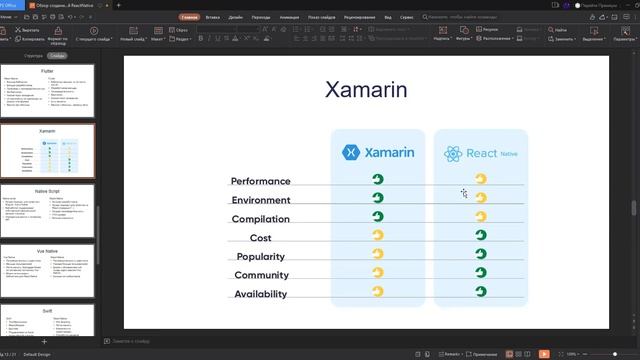Viewport: 640px width, 360px height.
Task: Open a new document tab plus button
Action: (119, 5)
